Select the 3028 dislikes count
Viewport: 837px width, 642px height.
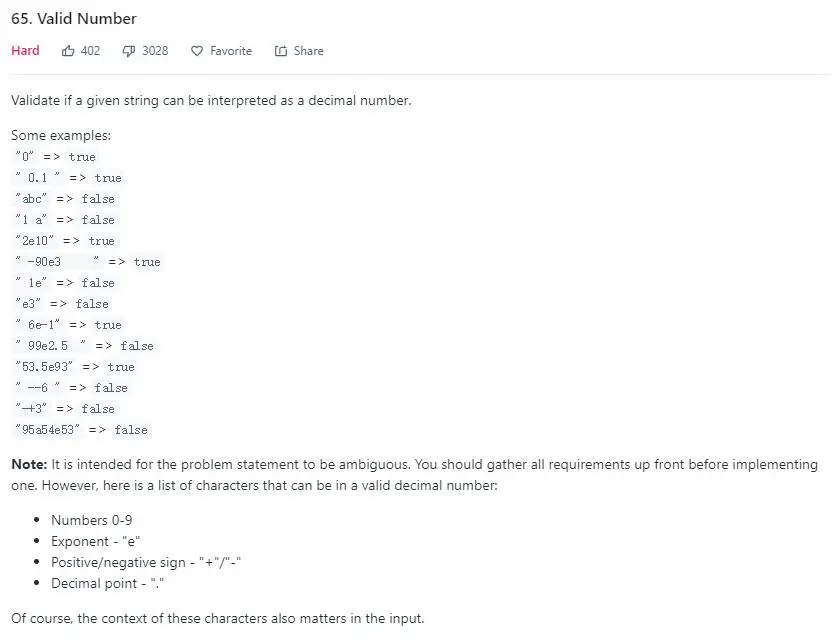(155, 51)
